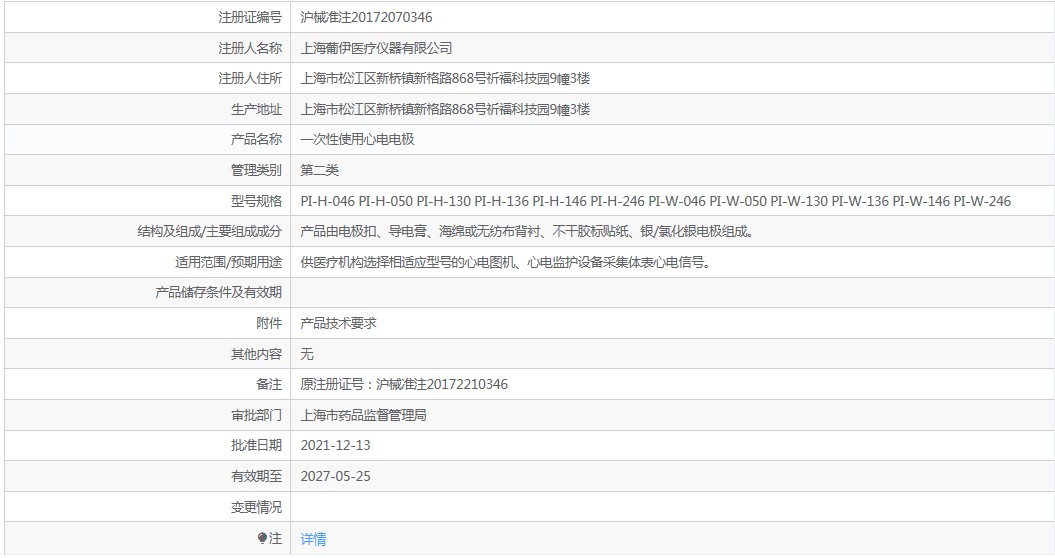Screen dimensions: 1055x558
Task: Select attachment value 产品技术要求
Action: point(338,323)
